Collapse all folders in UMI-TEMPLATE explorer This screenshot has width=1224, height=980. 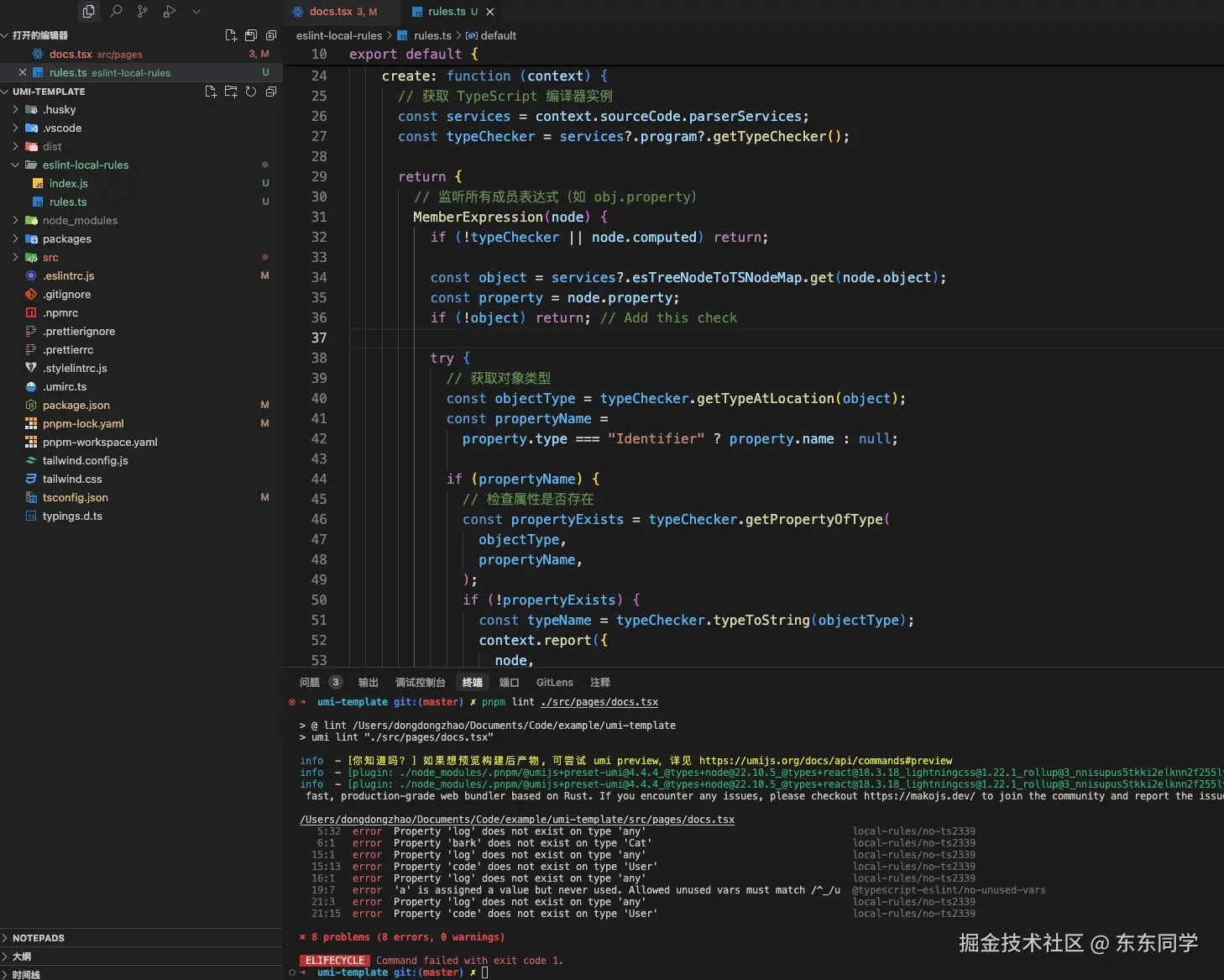pyautogui.click(x=271, y=92)
